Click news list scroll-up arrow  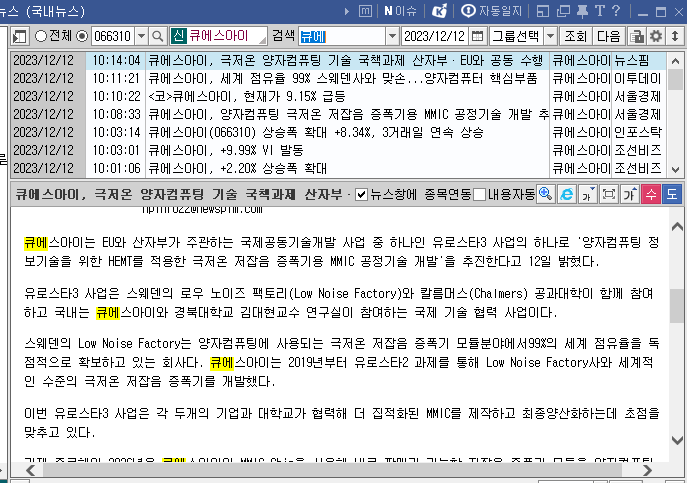[675, 61]
